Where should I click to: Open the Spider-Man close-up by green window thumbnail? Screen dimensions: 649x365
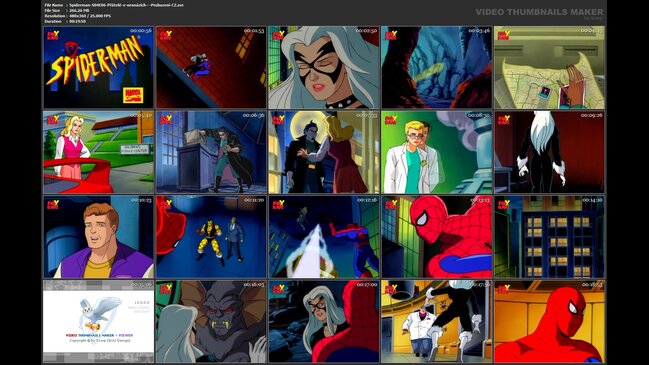[x=437, y=237]
